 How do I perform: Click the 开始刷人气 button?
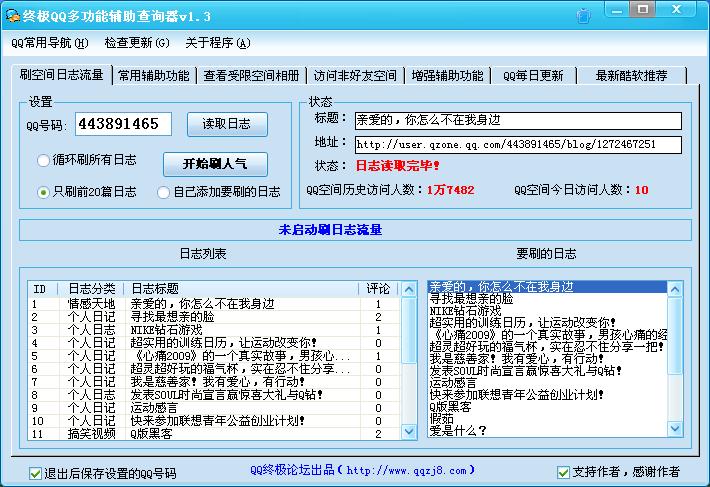point(215,164)
